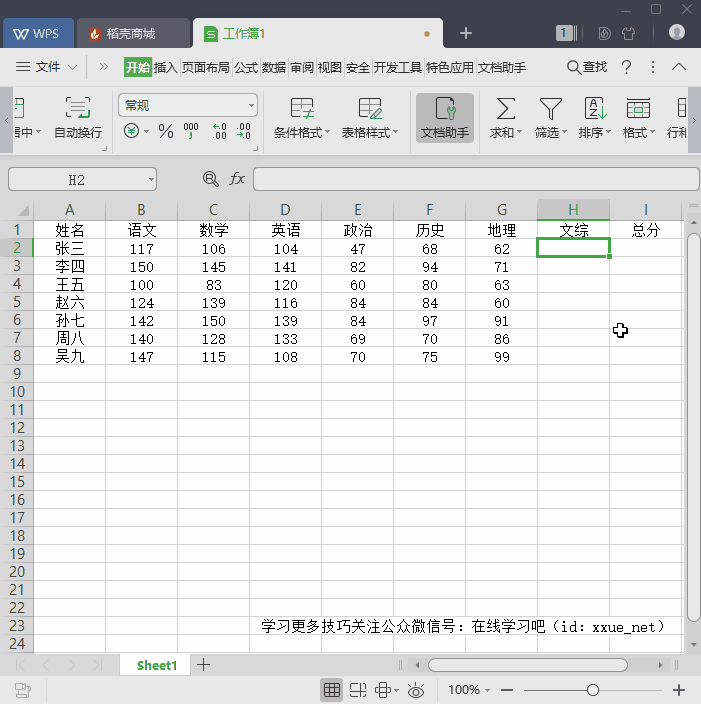Click the add new sheet plus icon
Viewport: 701px width, 704px height.
click(204, 665)
